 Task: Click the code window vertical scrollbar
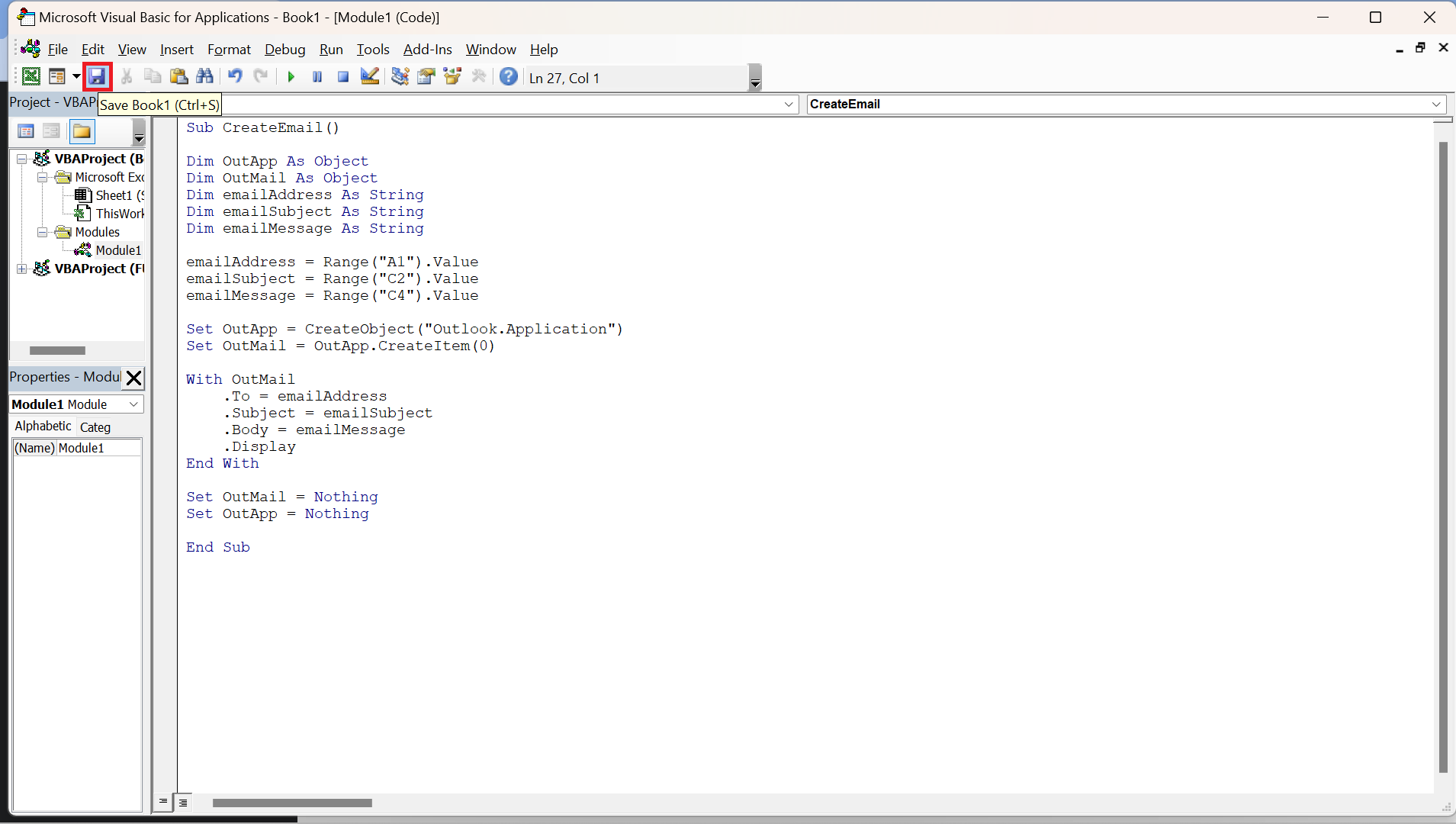pyautogui.click(x=1442, y=458)
